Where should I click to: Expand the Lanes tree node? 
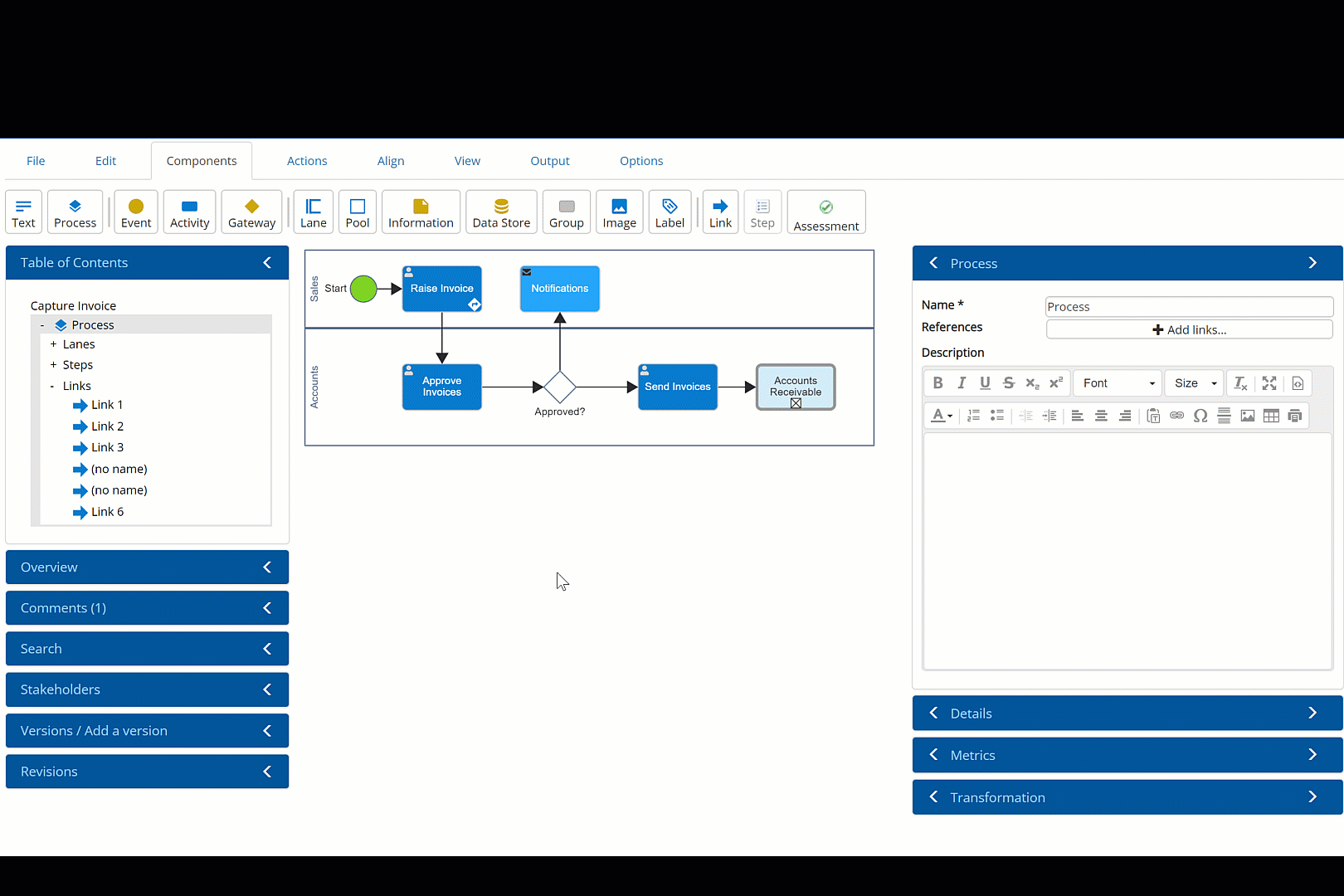pyautogui.click(x=53, y=344)
